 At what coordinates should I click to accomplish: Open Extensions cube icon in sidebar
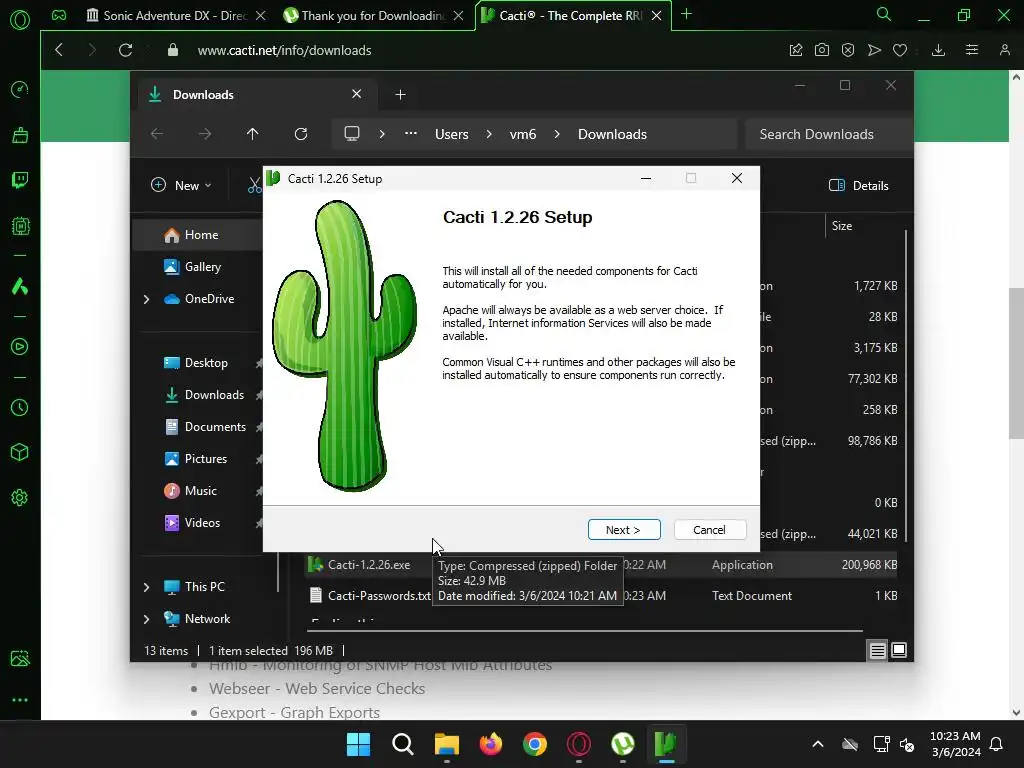tap(20, 453)
